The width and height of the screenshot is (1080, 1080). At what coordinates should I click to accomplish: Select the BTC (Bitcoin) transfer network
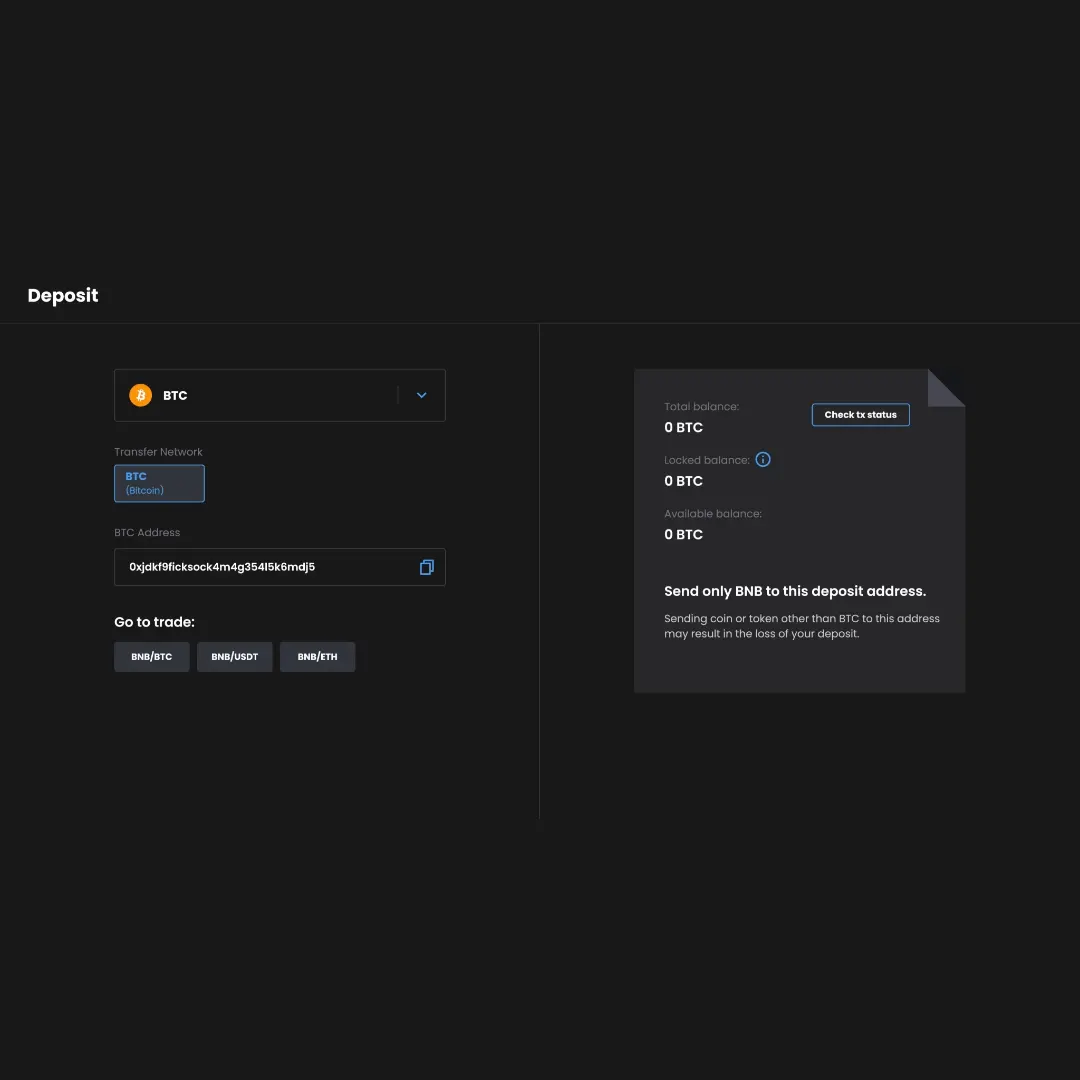click(159, 483)
